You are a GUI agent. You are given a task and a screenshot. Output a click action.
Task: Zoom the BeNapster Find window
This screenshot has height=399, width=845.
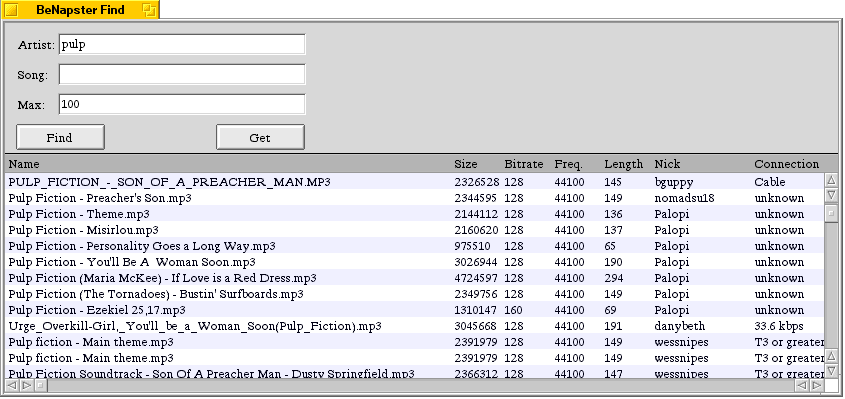149,10
